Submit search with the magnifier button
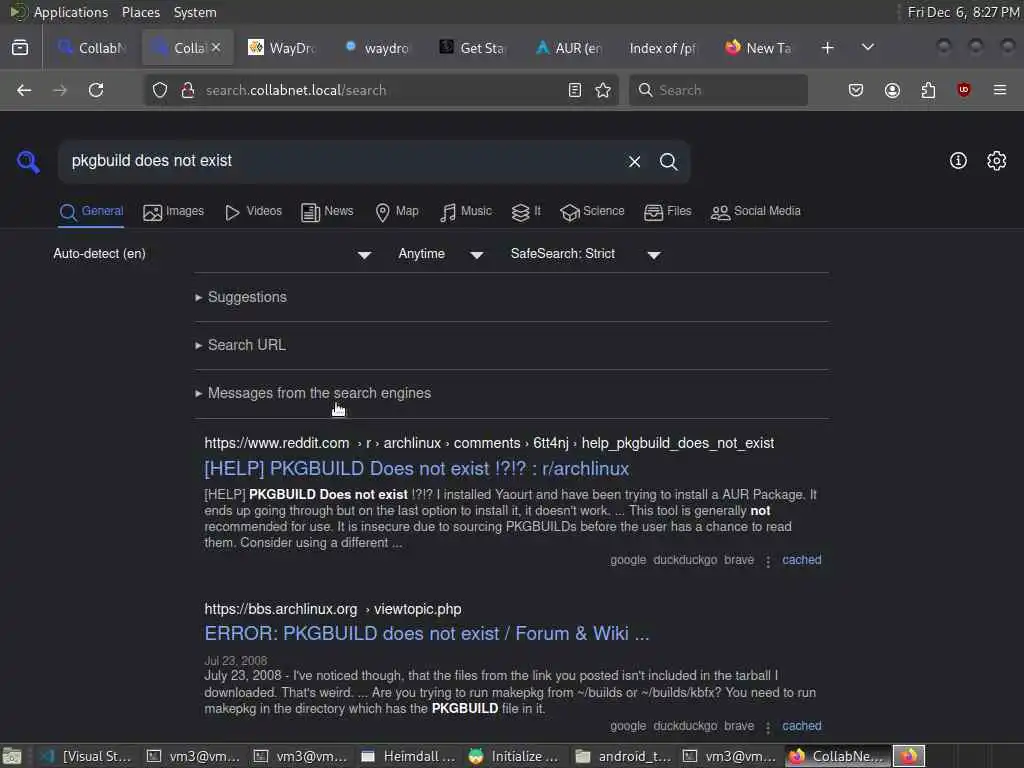Viewport: 1024px width, 768px height. (x=668, y=161)
